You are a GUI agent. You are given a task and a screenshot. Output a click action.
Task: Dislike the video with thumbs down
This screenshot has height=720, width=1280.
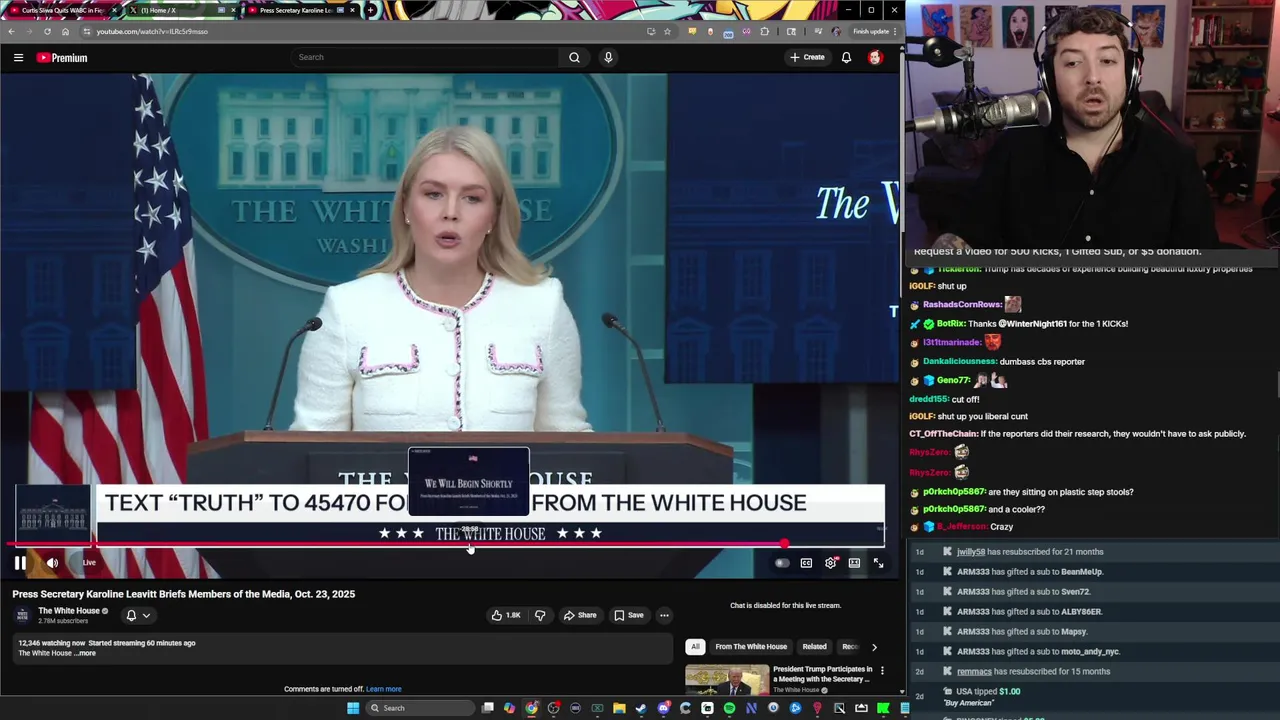540,615
